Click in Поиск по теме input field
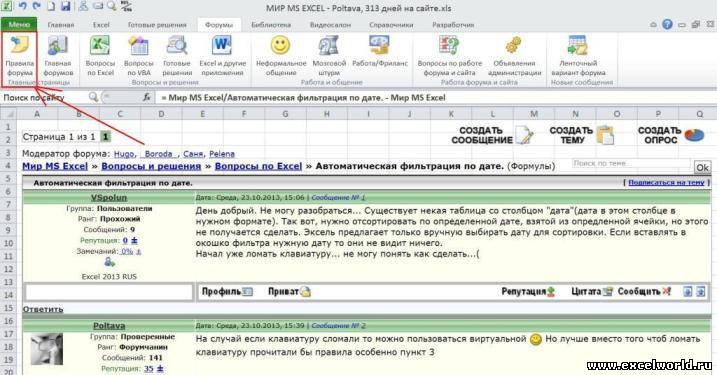This screenshot has height=375, width=717. tap(631, 163)
